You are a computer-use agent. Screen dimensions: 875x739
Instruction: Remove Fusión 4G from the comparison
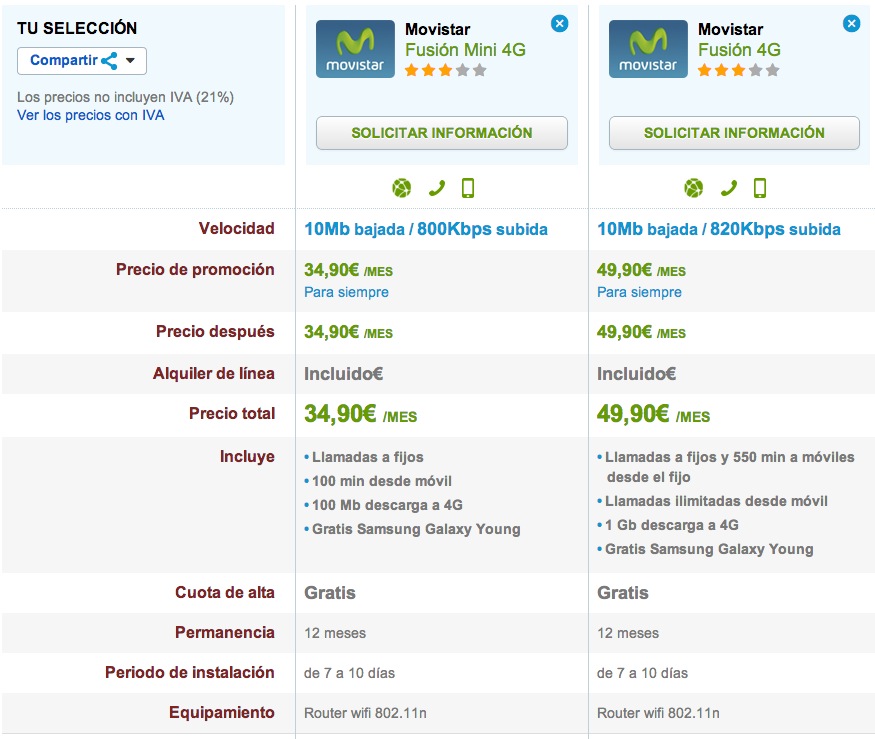point(851,23)
